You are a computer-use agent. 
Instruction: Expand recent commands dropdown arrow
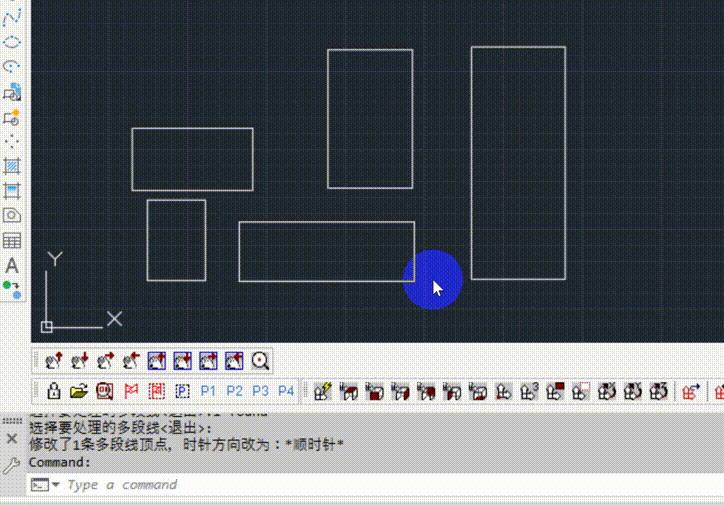pos(56,485)
